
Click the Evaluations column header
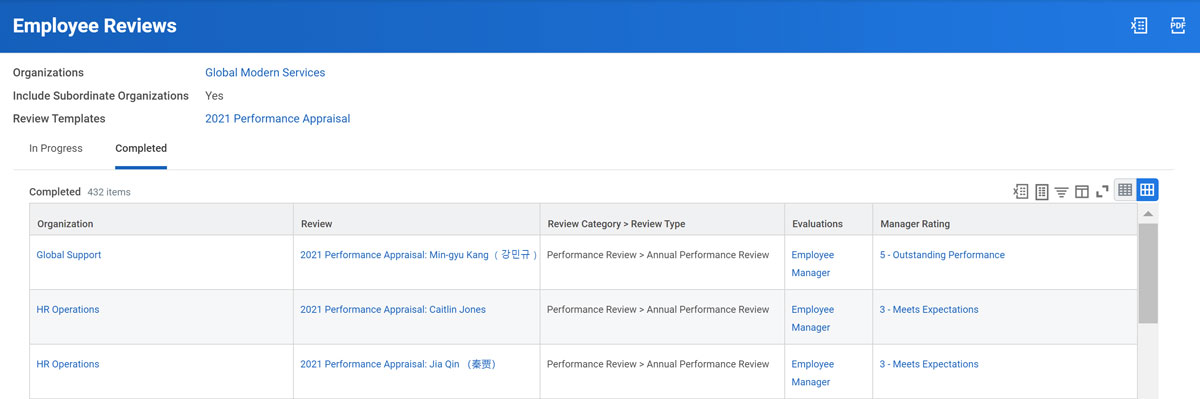(828, 220)
